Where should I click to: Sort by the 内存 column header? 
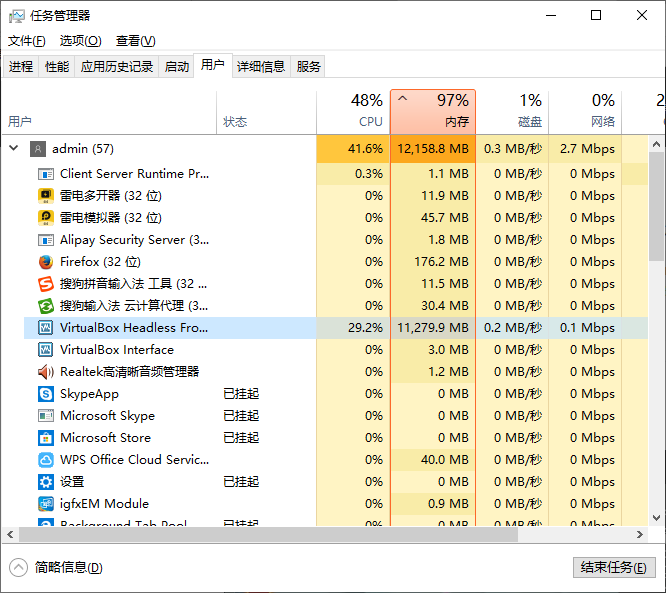[x=432, y=111]
